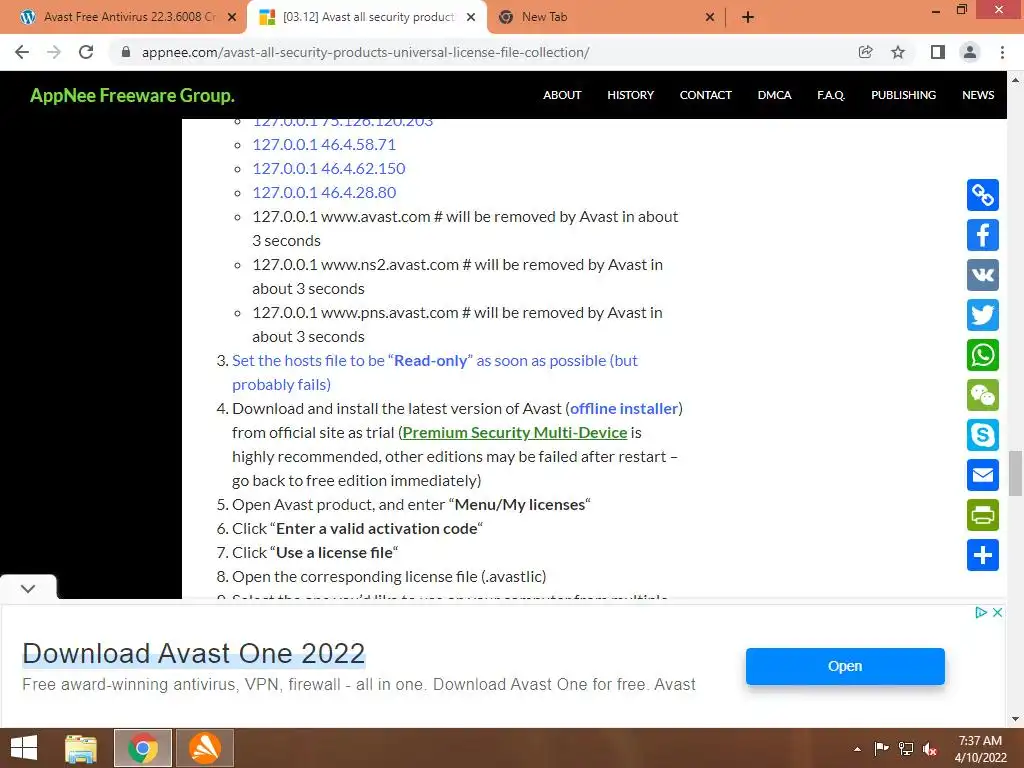Click text "Menu/My licenses"
1024x768 pixels.
tap(520, 505)
